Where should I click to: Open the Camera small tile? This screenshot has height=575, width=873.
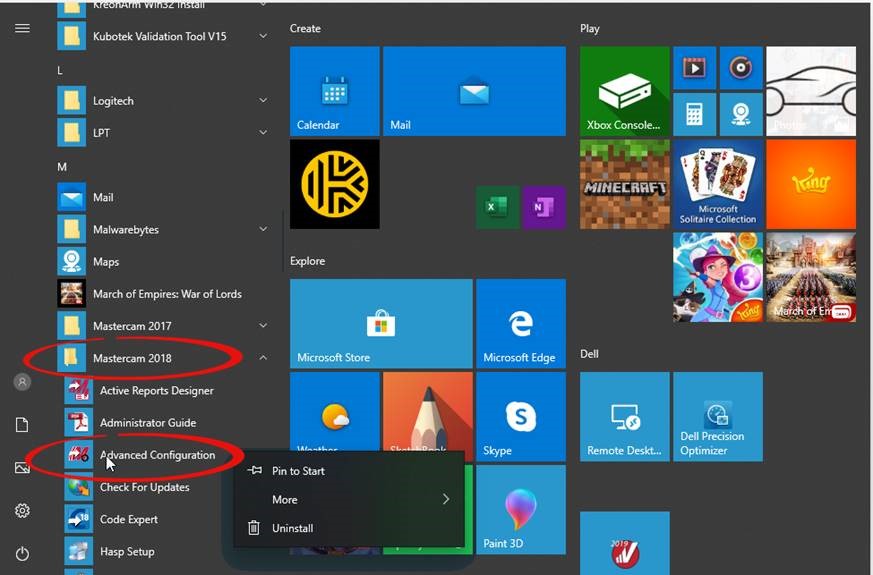click(x=741, y=115)
